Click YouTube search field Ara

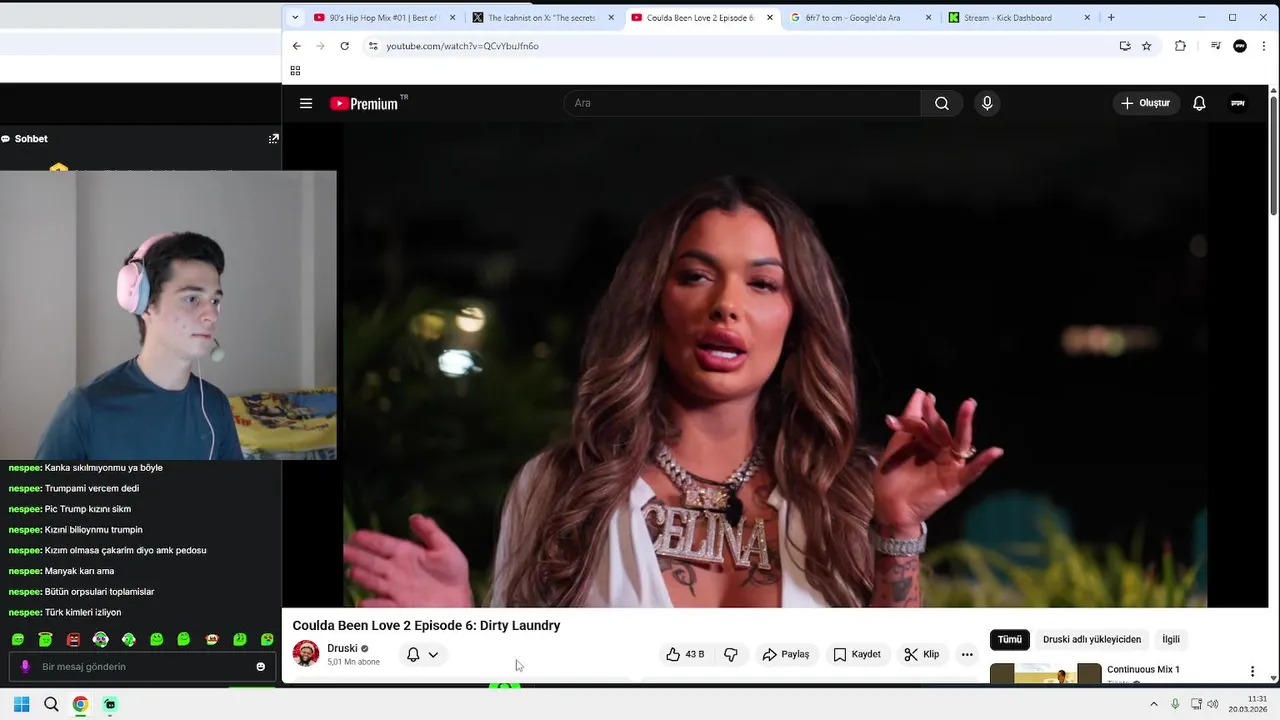742,103
